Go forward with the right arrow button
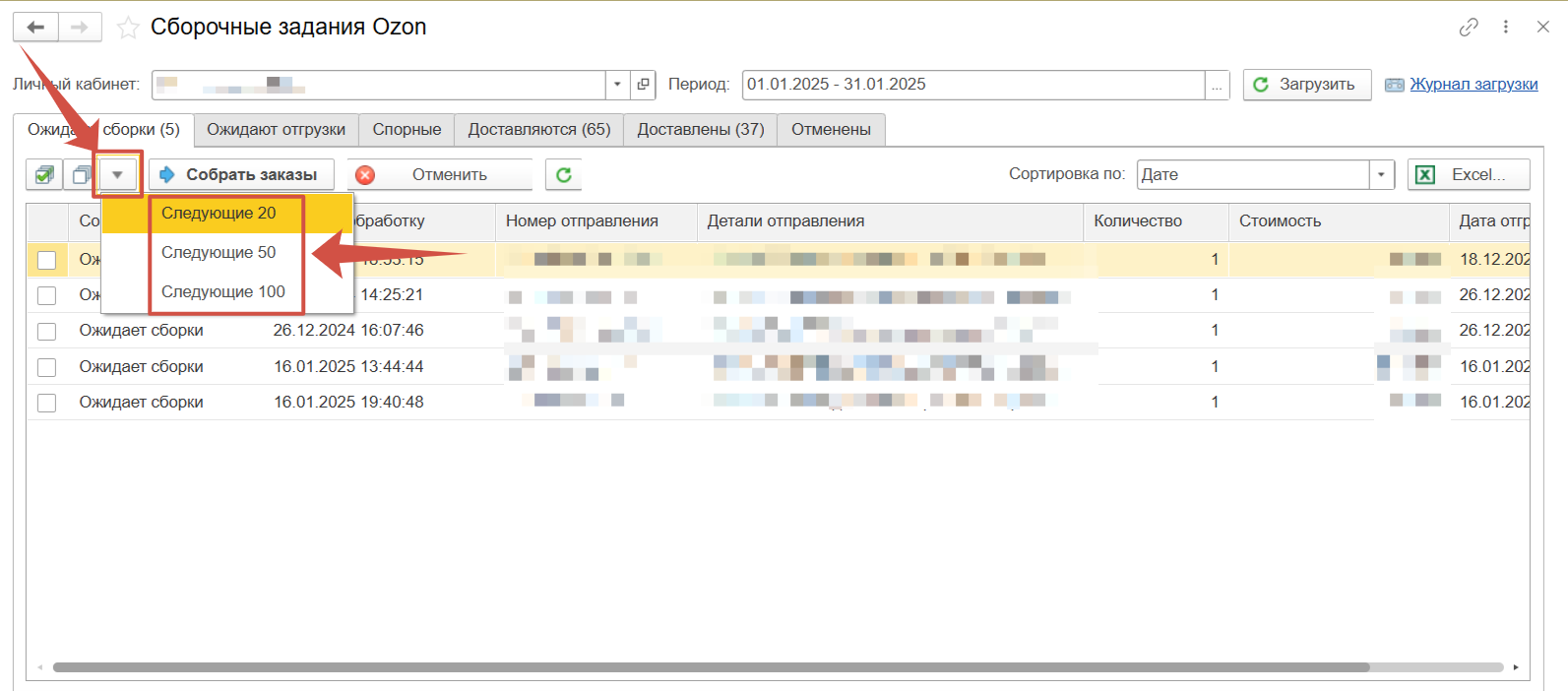This screenshot has width=1568, height=691. click(80, 27)
